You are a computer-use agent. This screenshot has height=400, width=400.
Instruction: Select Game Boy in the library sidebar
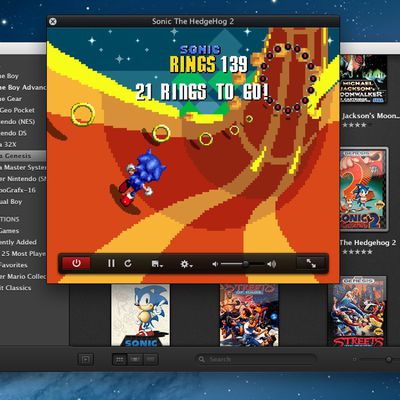(x=9, y=76)
